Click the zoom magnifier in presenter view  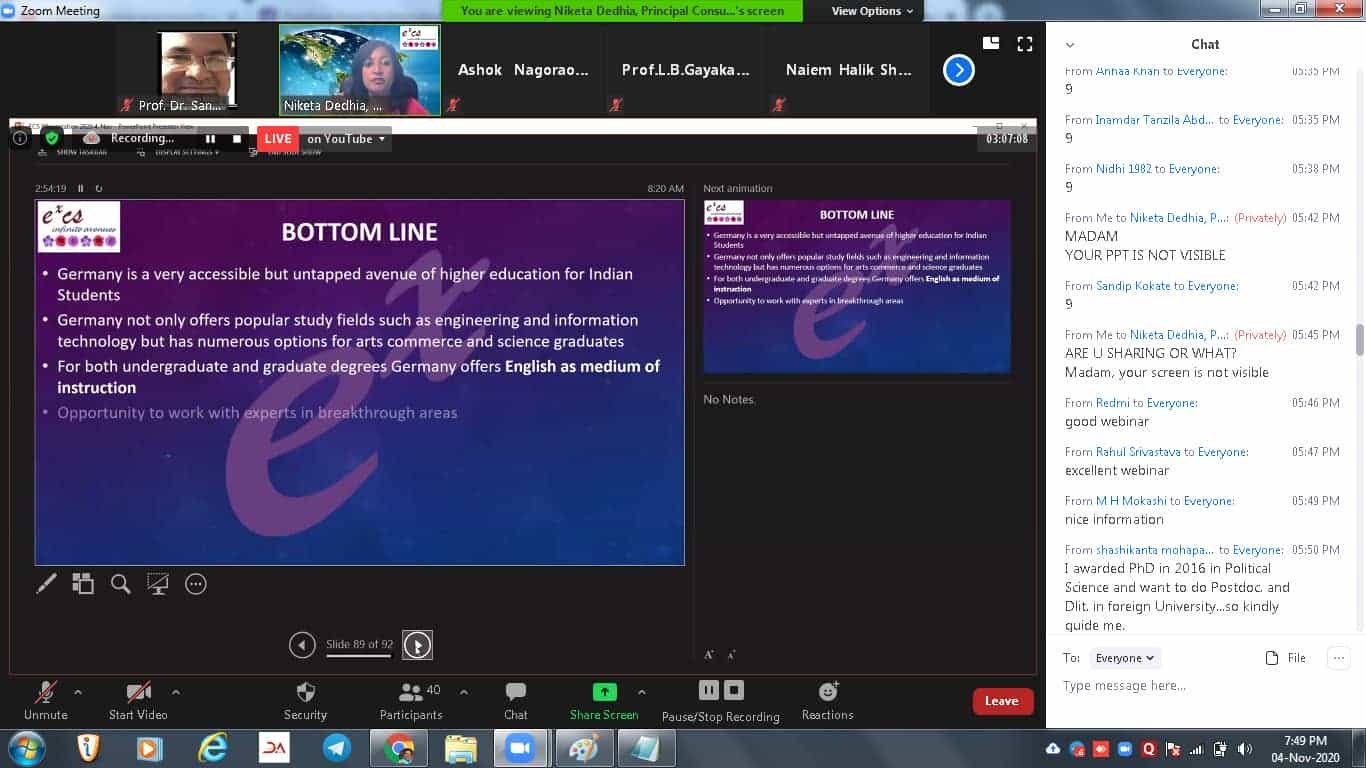tap(121, 584)
